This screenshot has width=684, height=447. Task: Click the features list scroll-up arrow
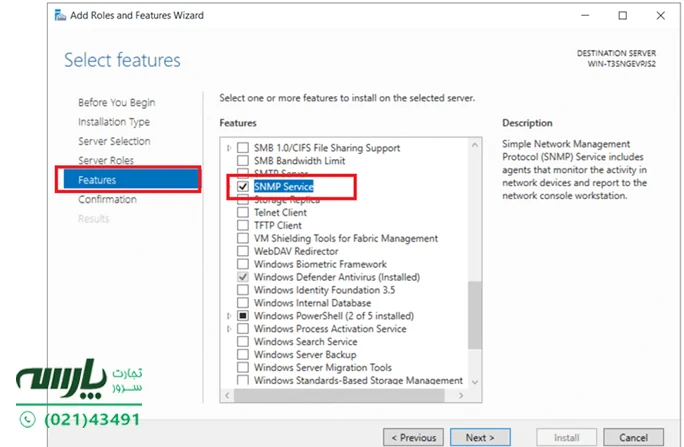[475, 145]
